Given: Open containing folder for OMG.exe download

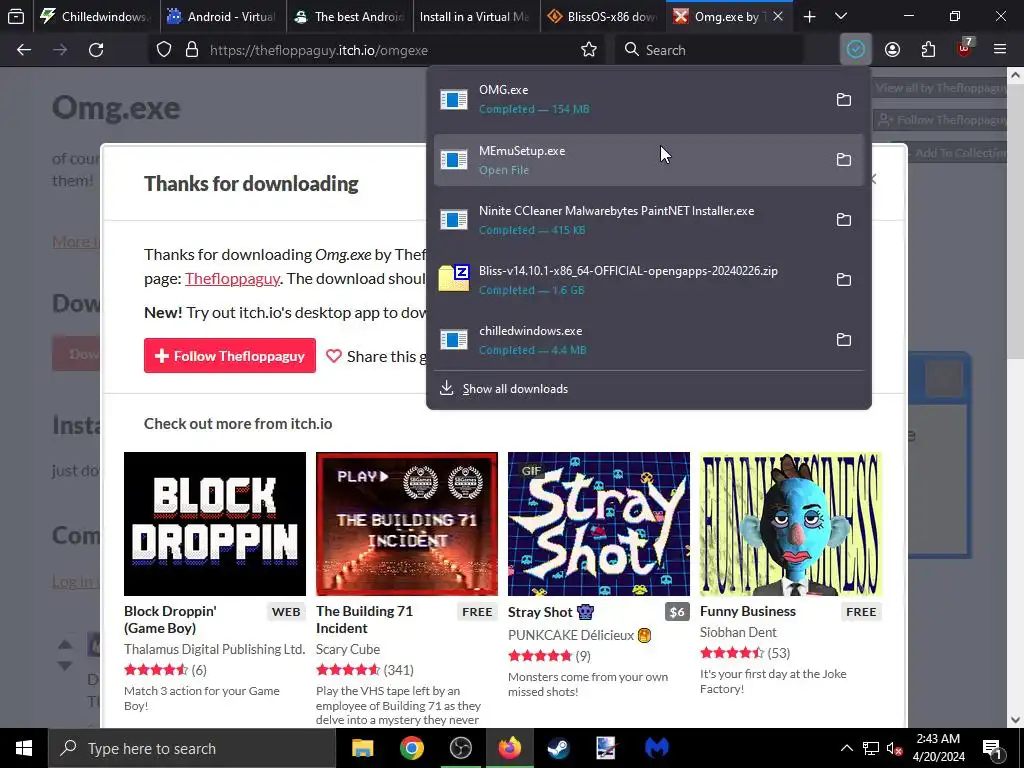Looking at the screenshot, I should tap(844, 99).
